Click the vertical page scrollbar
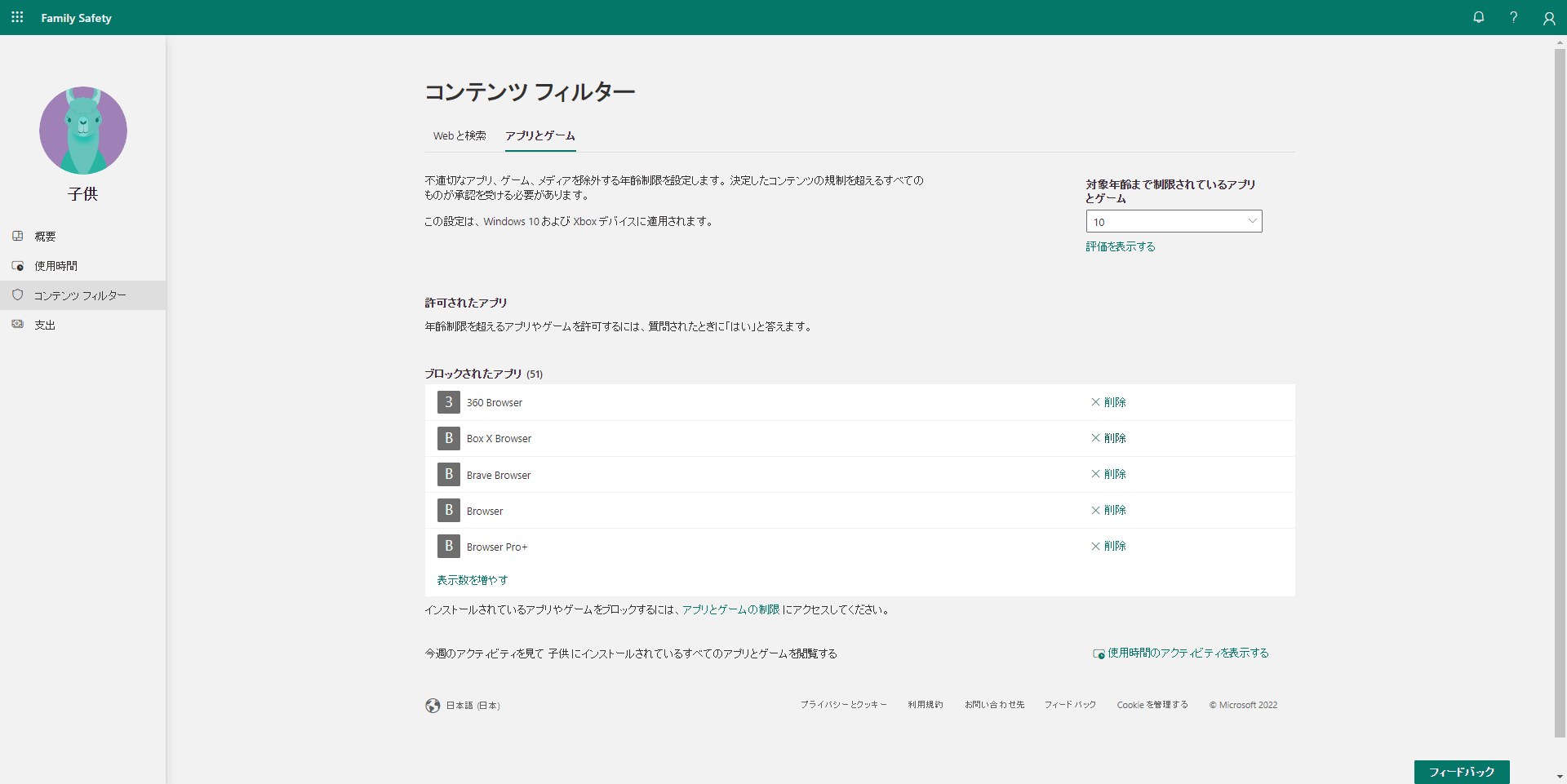The width and height of the screenshot is (1567, 784). coord(1560,392)
